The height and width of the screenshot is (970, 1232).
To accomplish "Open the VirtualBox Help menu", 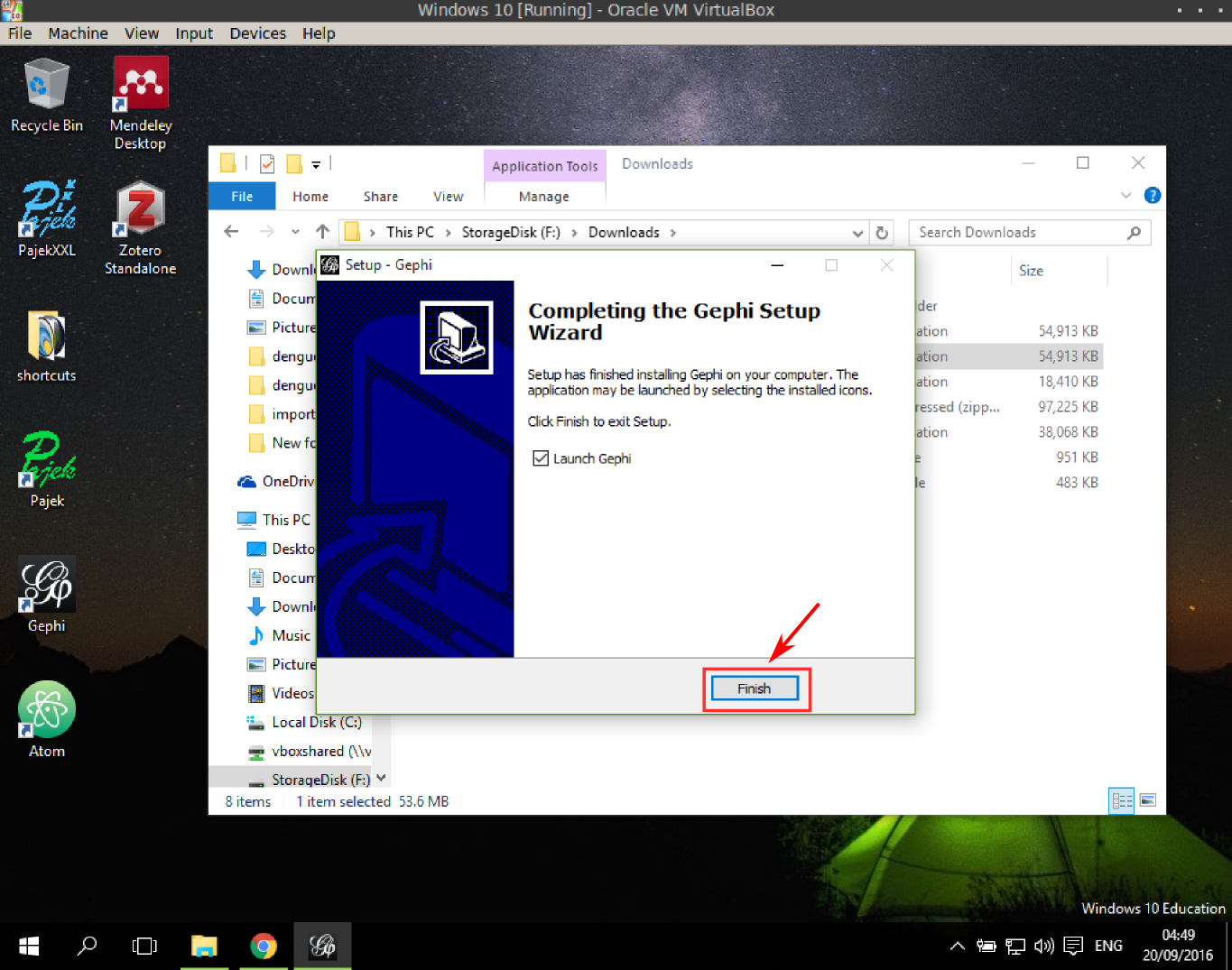I will tap(319, 33).
